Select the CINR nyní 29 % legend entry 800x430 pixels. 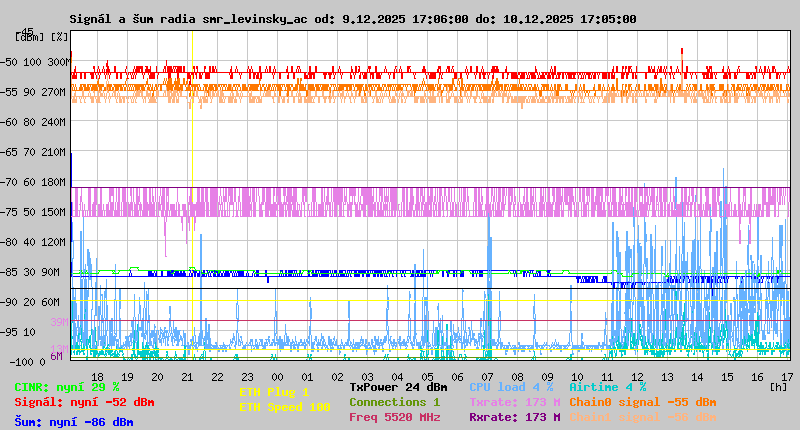(66, 387)
